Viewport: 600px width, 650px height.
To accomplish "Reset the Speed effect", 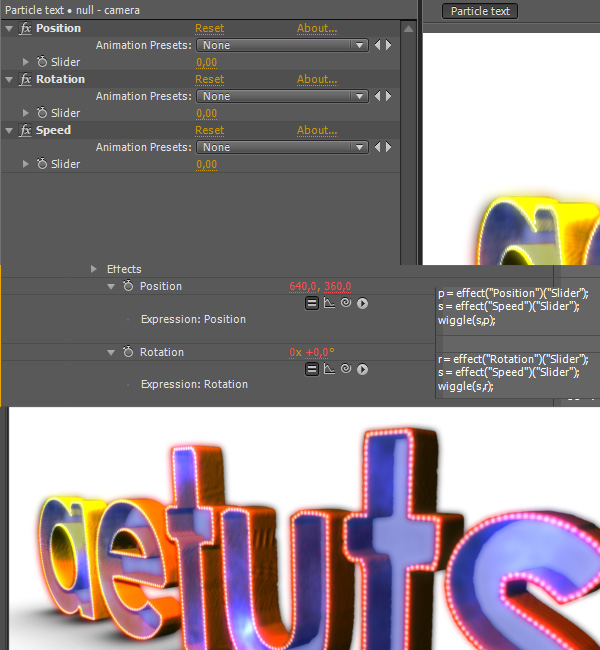I will 209,131.
